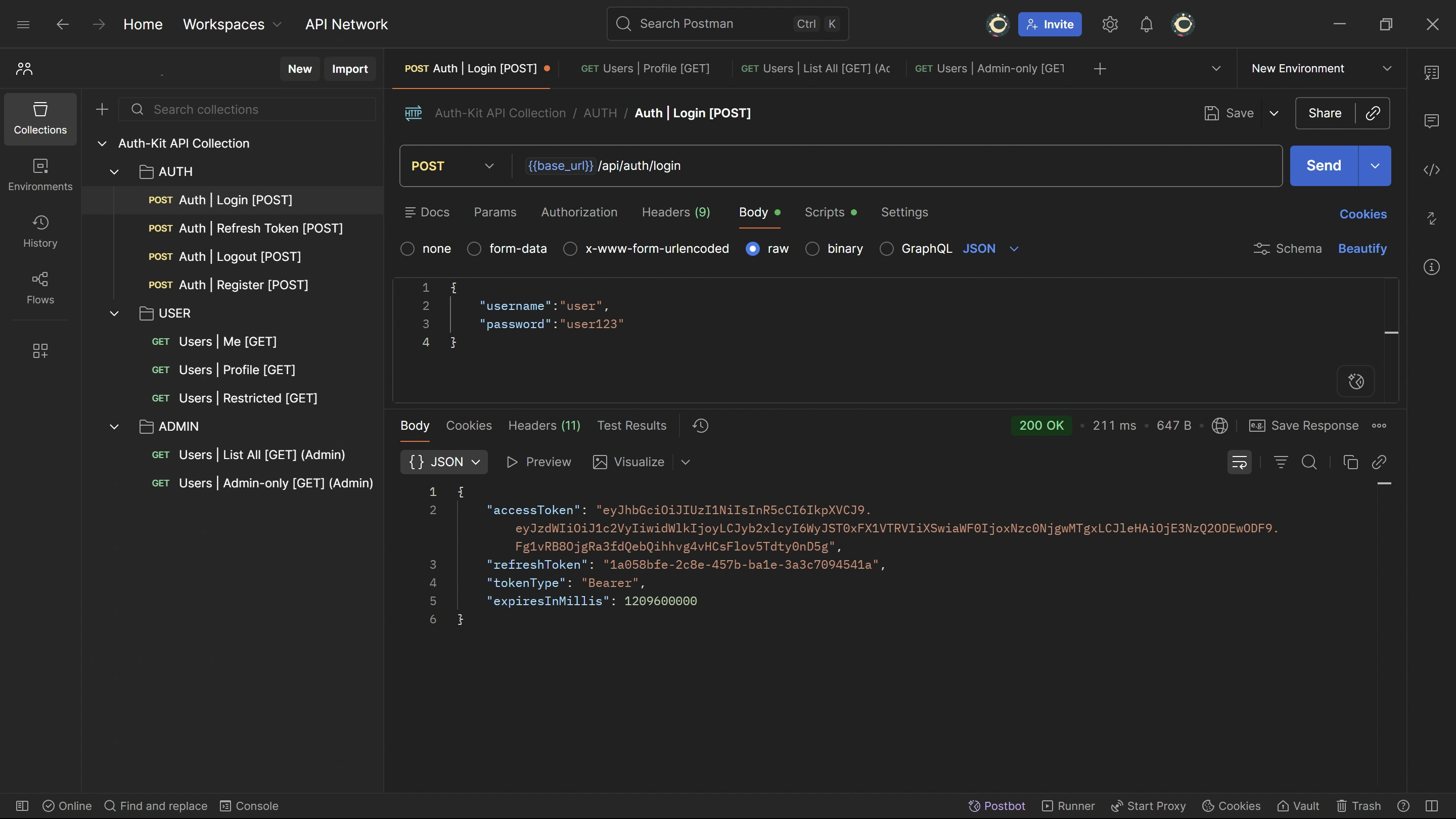Click the Beautify link for the body
The image size is (1456, 819).
[x=1362, y=249]
